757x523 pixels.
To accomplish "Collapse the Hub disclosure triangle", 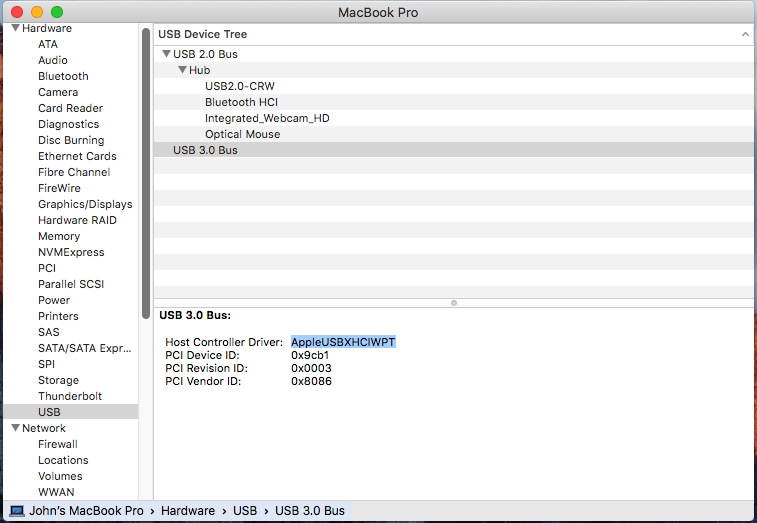I will (182, 70).
